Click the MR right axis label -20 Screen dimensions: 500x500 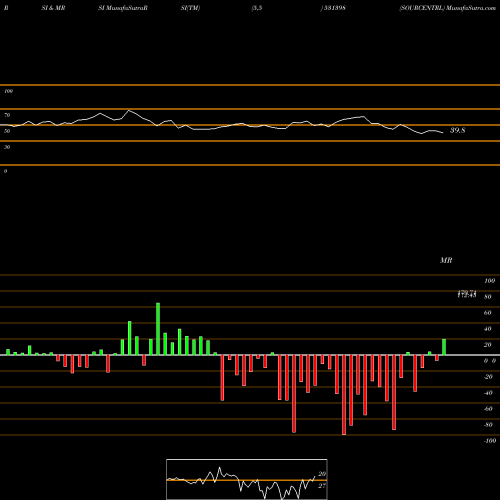(488, 377)
